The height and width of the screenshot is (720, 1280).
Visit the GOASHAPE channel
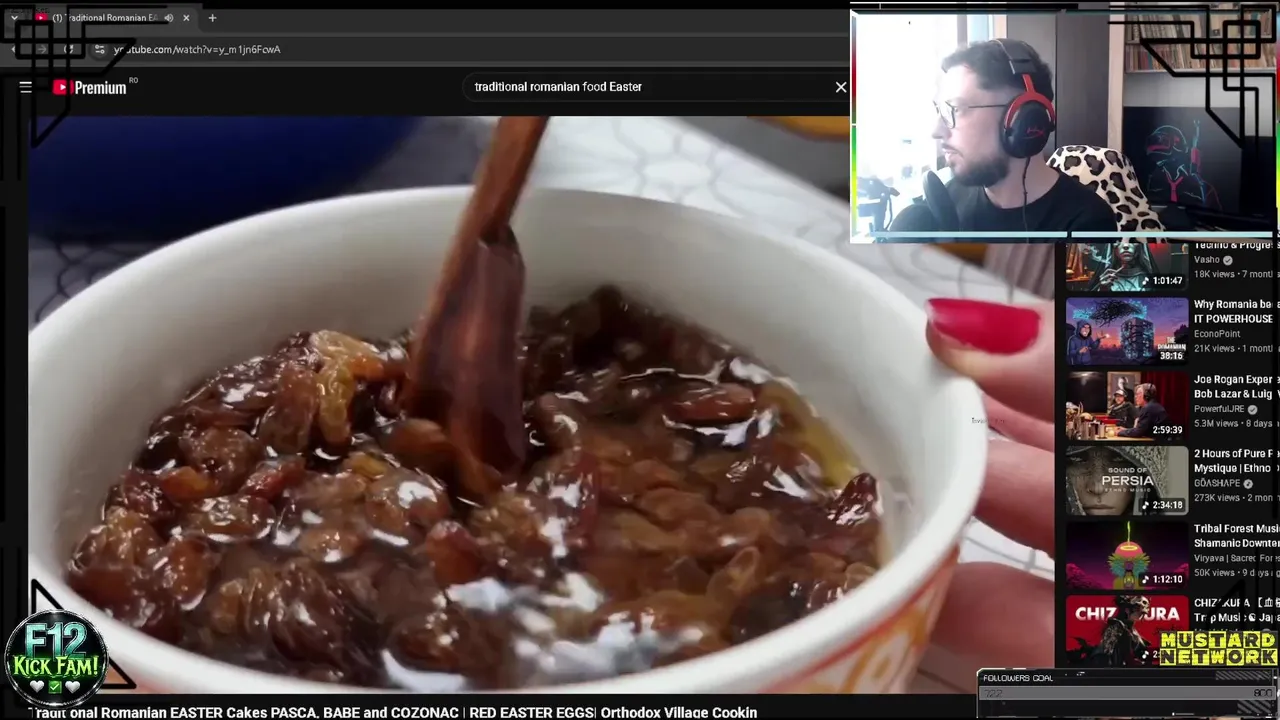(x=1217, y=483)
